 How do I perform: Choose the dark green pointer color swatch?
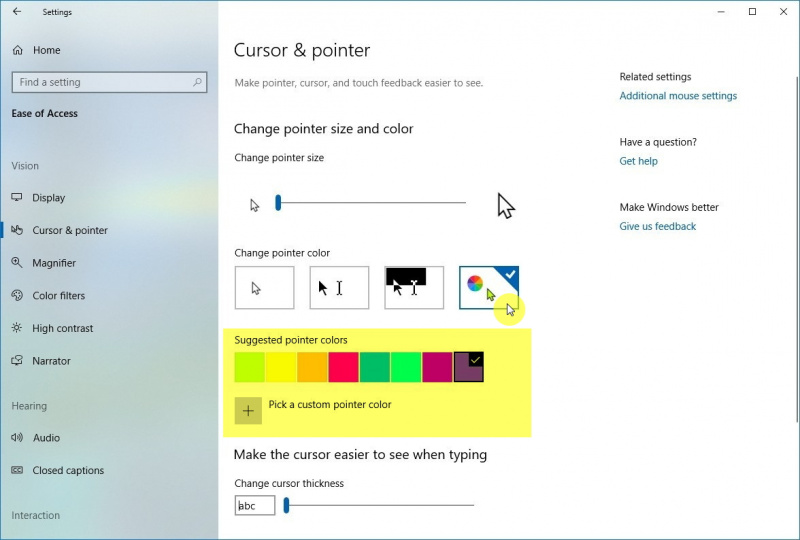point(374,367)
